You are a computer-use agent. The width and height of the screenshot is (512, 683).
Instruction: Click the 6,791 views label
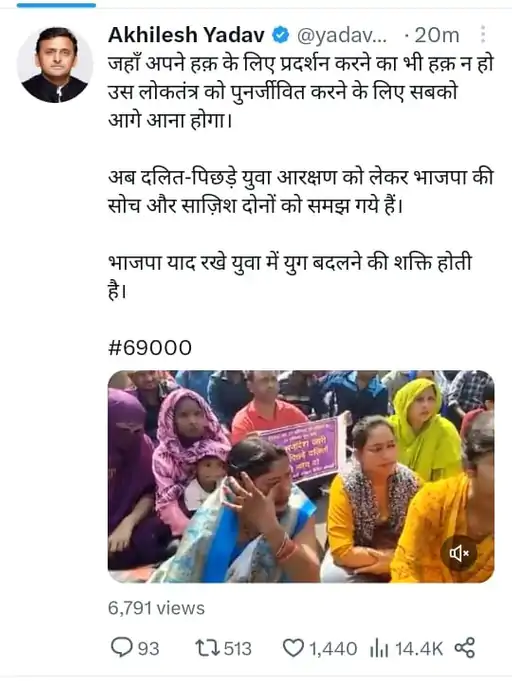[156, 608]
